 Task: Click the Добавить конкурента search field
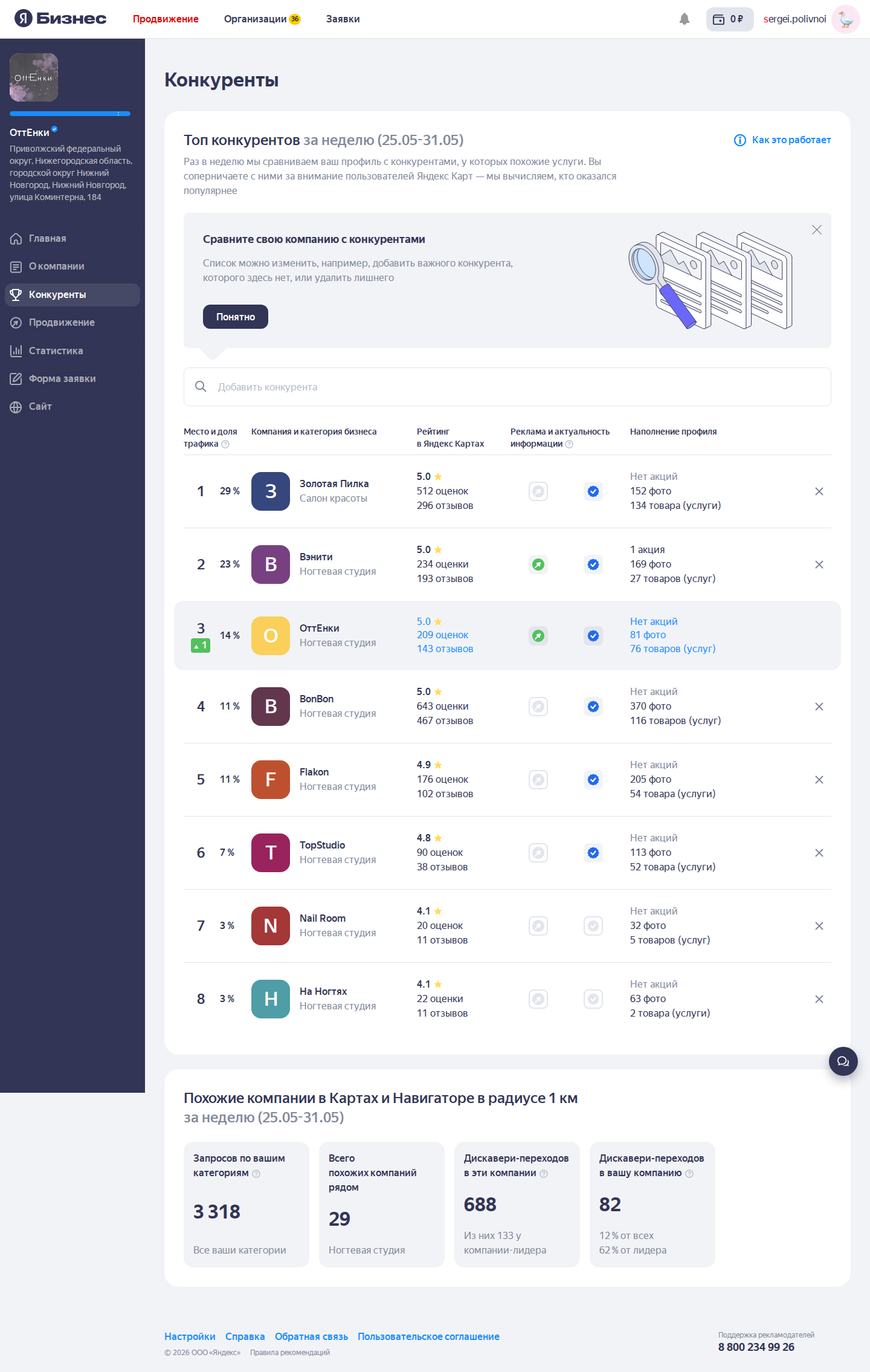pos(507,387)
